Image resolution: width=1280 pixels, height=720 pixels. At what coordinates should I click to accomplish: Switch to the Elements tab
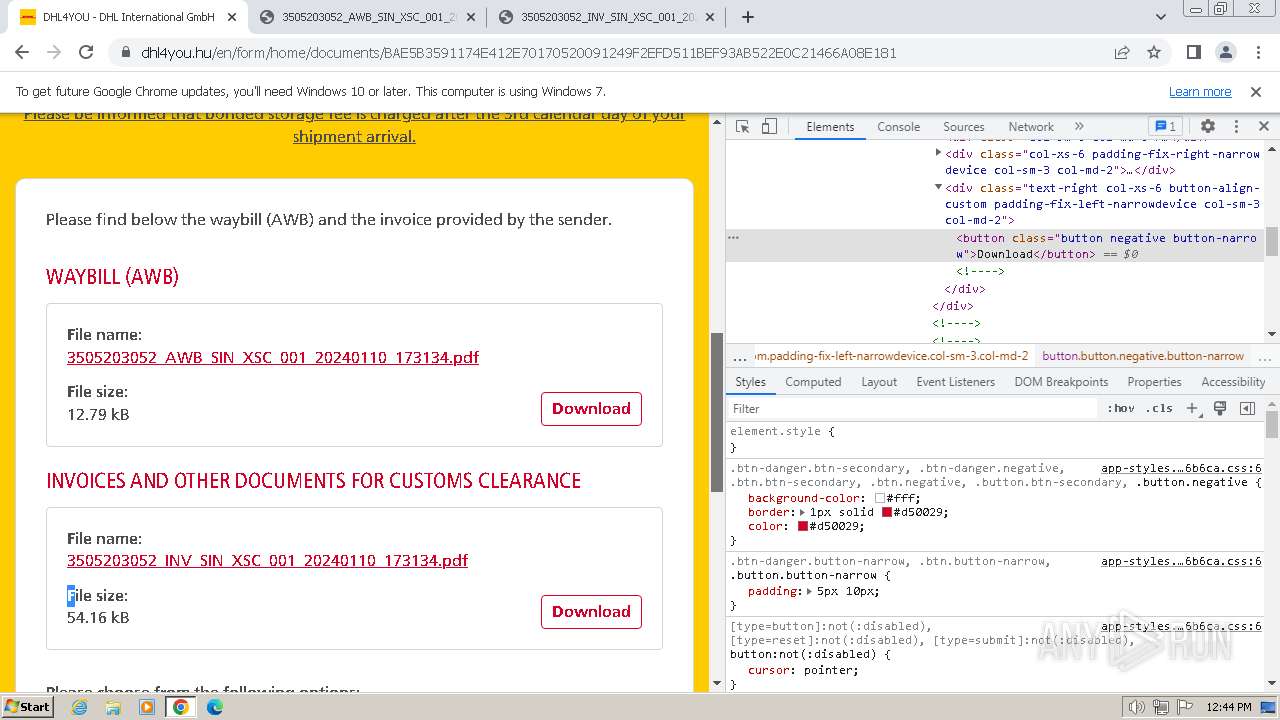tap(830, 127)
